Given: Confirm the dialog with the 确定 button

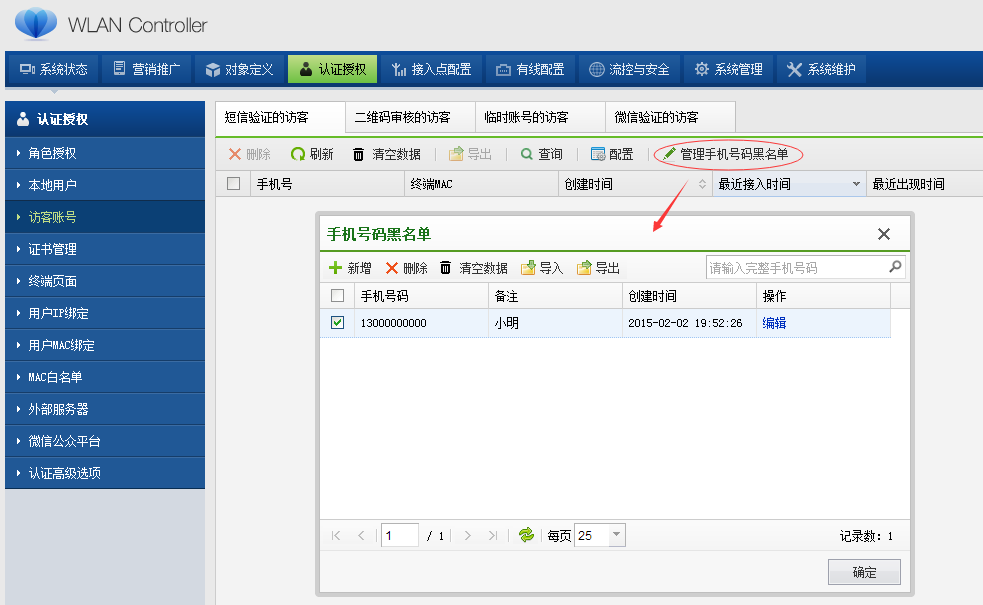Looking at the screenshot, I should 862,571.
